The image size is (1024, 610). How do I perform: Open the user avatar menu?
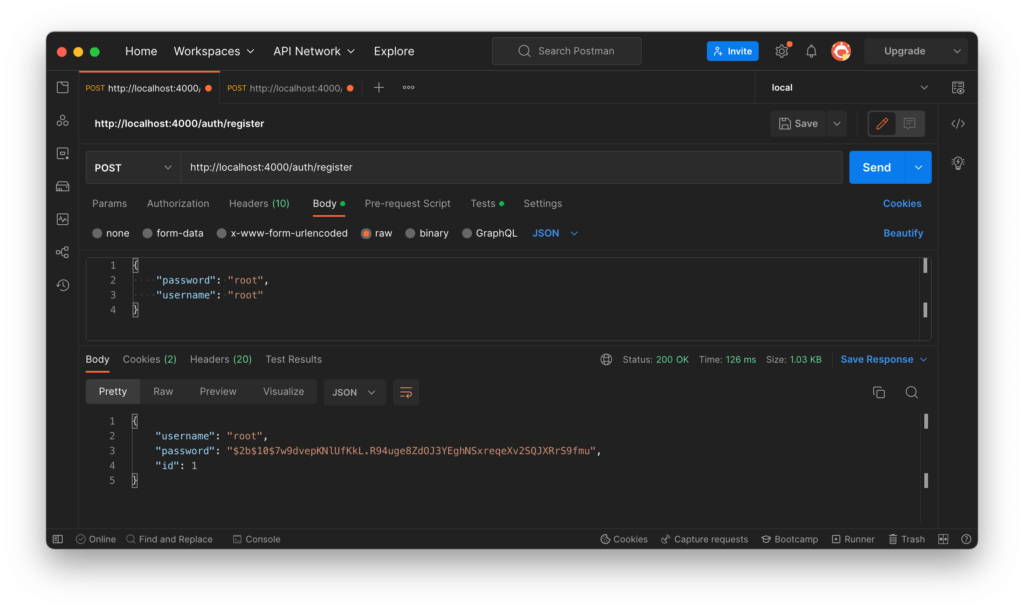[841, 51]
